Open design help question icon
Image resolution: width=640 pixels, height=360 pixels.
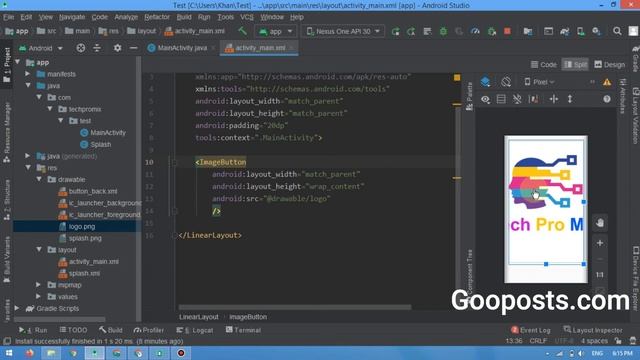(x=607, y=99)
